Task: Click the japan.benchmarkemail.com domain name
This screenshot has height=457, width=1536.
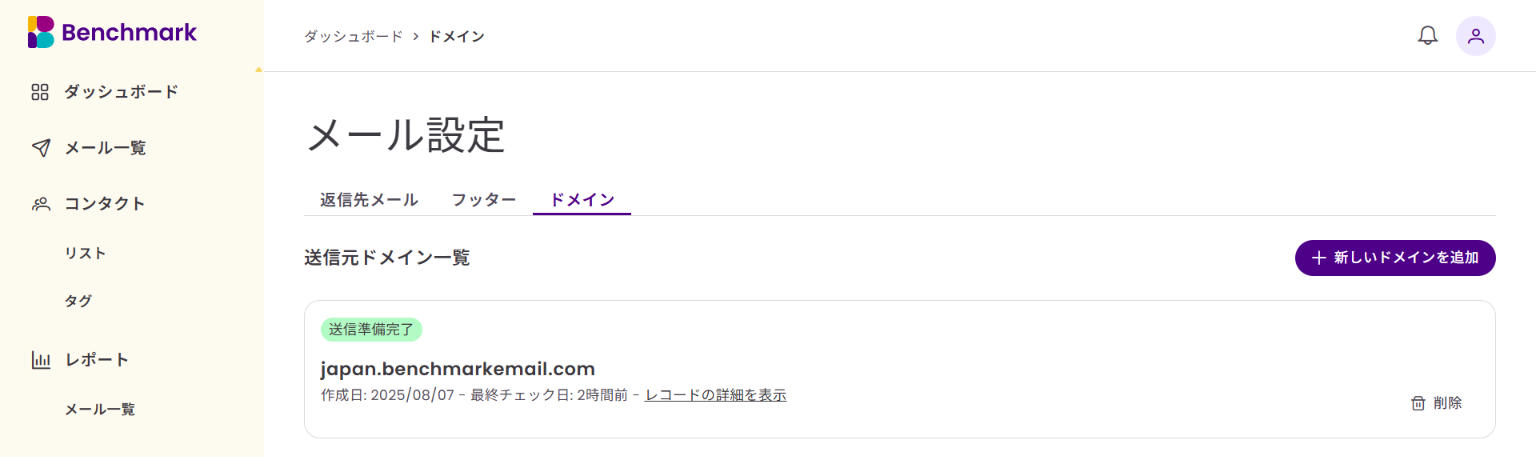Action: tap(458, 368)
